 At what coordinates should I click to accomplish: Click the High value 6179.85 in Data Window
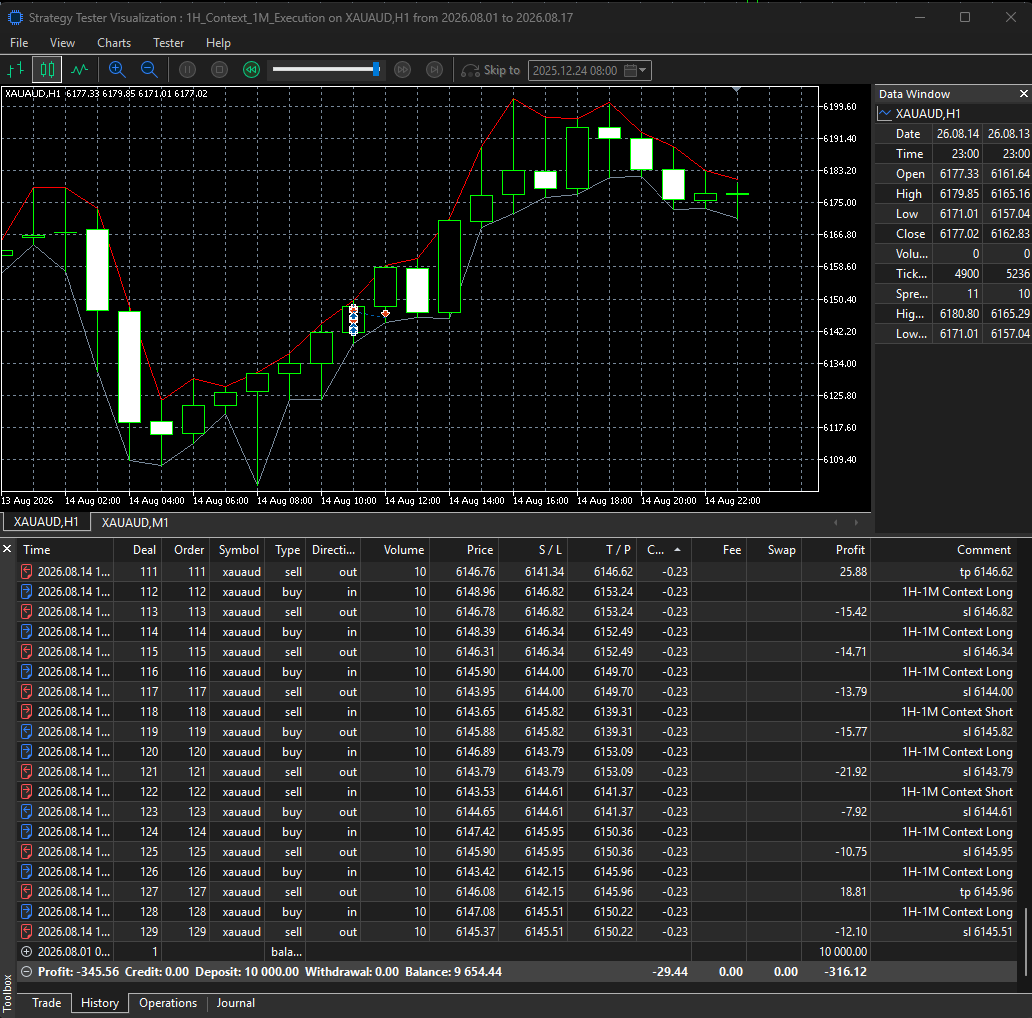tap(959, 193)
